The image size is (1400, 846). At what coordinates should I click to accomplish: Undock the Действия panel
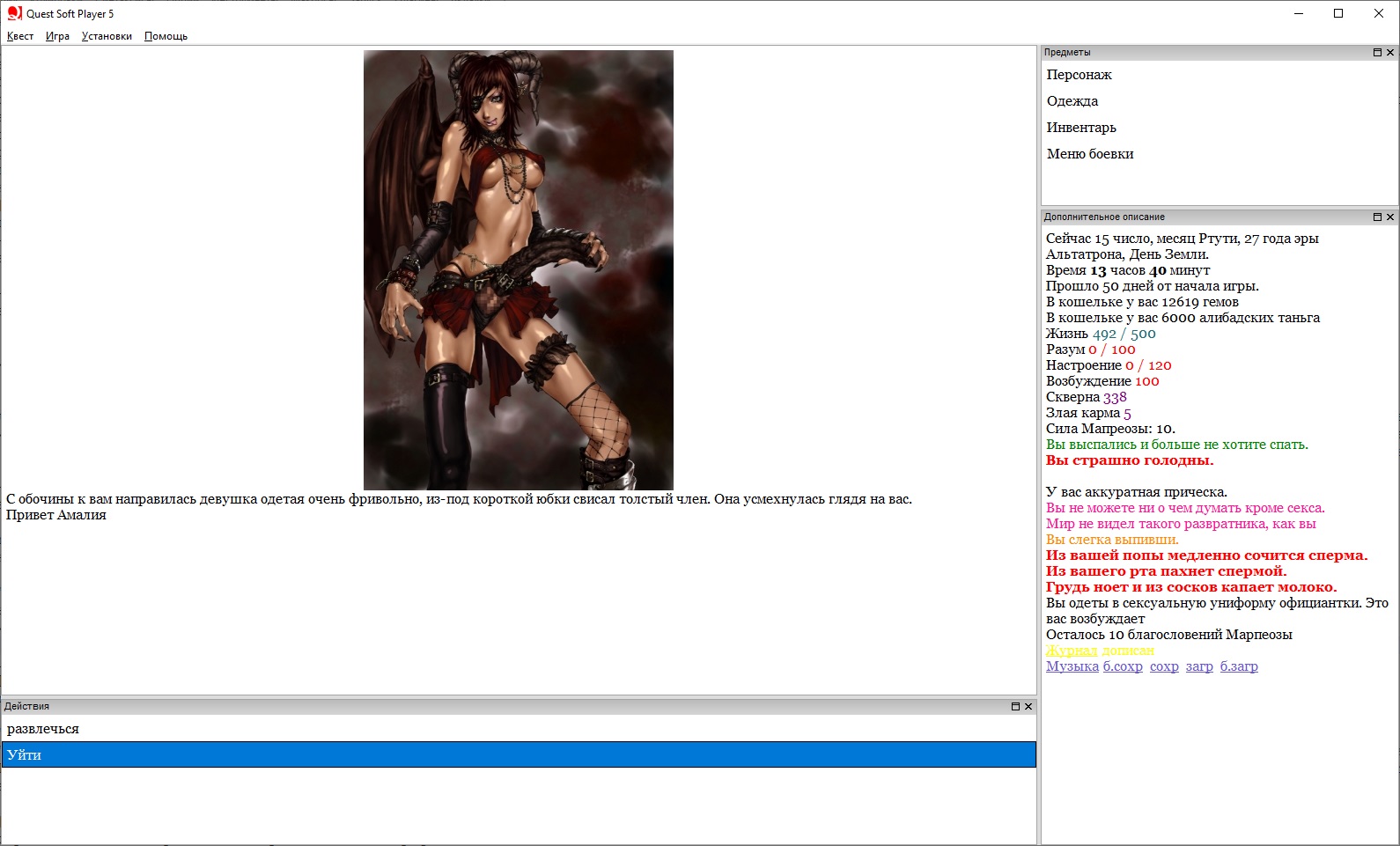click(x=1015, y=707)
